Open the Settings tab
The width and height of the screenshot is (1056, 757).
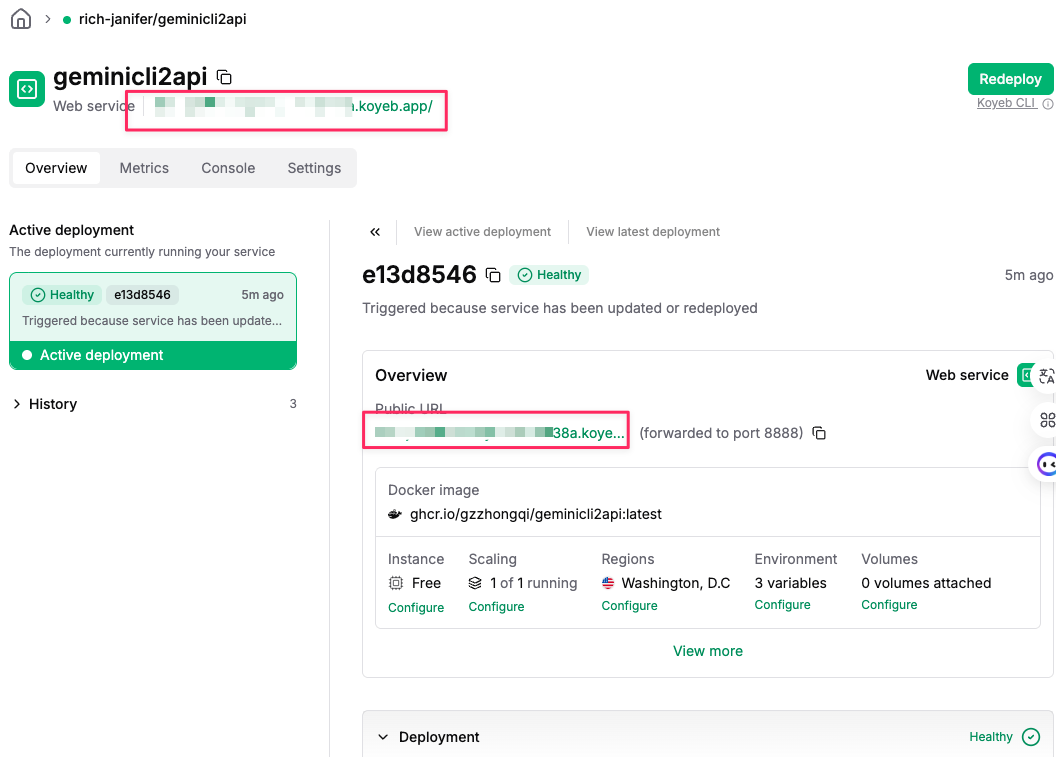(x=314, y=168)
